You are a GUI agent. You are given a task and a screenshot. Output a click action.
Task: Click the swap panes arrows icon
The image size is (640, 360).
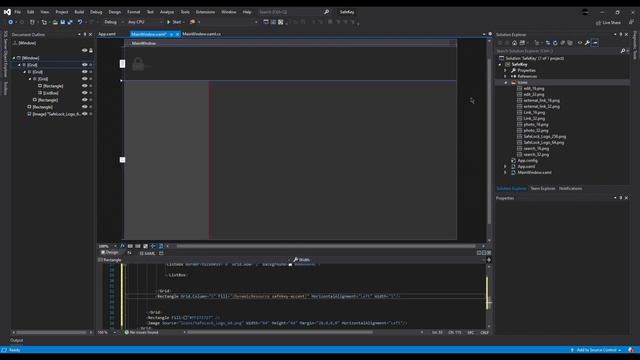click(129, 253)
